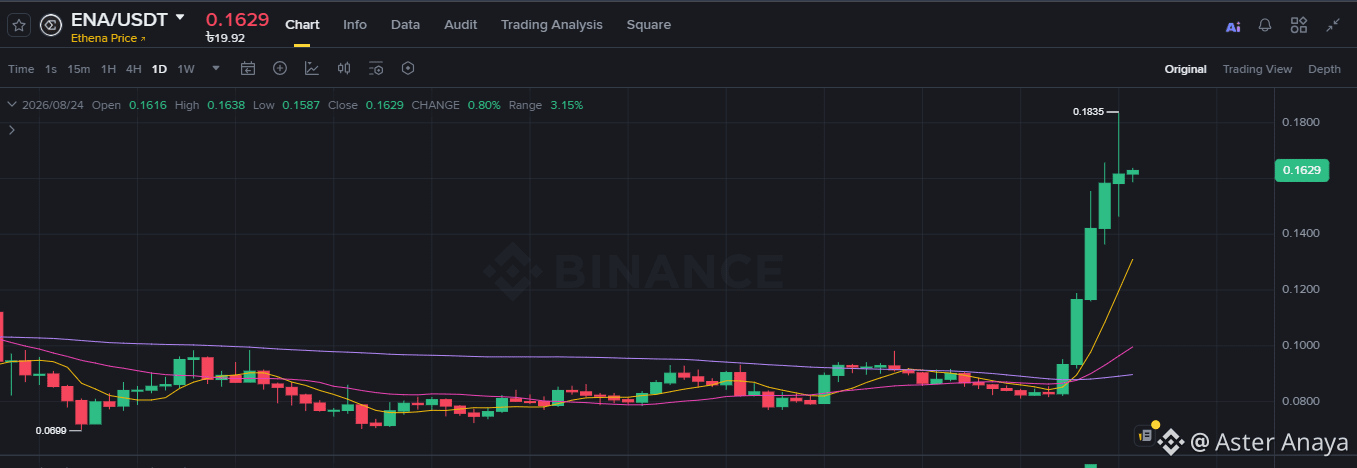The image size is (1357, 468).
Task: Add ENA/USDT to favorites with star
Action: [x=19, y=25]
